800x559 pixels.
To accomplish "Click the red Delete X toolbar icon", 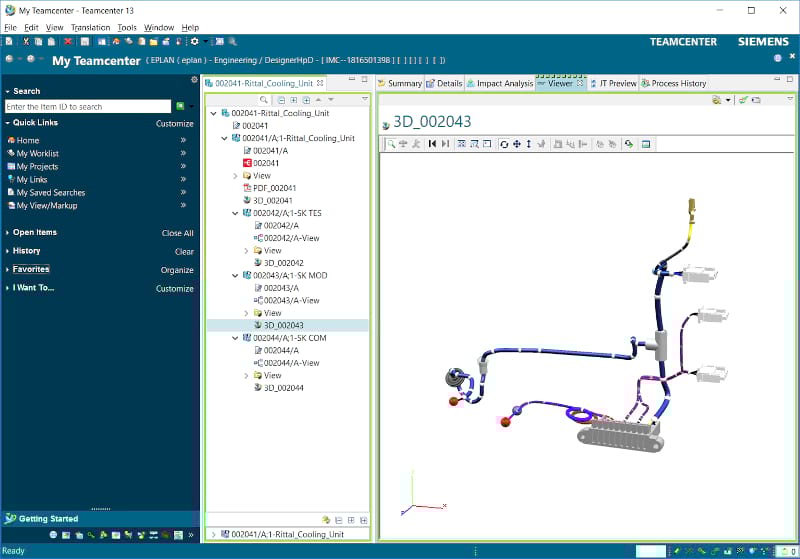I will pyautogui.click(x=68, y=41).
